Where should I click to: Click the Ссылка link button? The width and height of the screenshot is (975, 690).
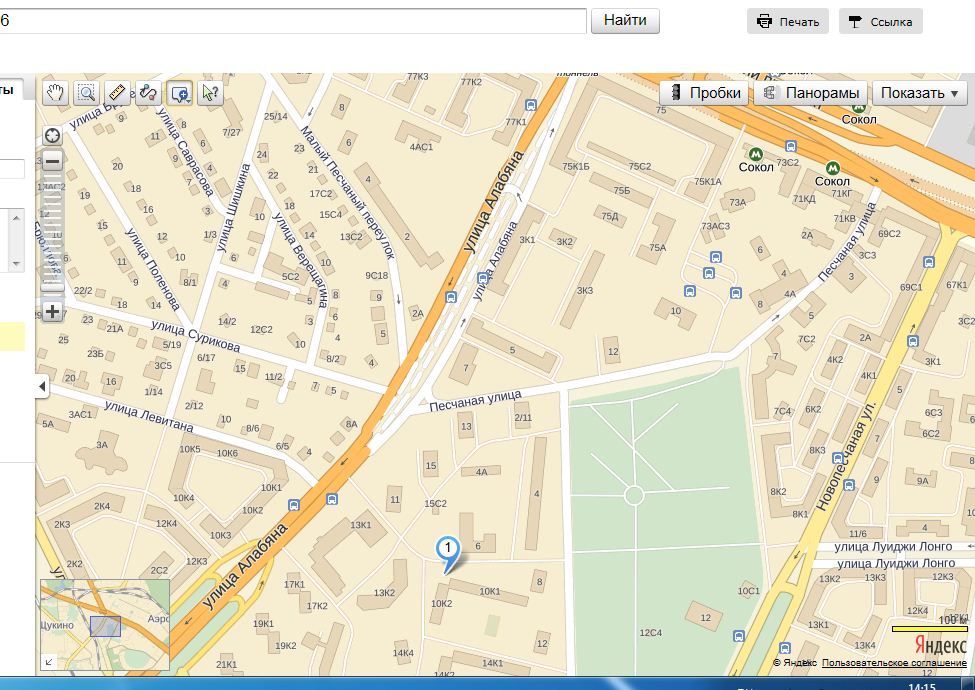coord(880,22)
